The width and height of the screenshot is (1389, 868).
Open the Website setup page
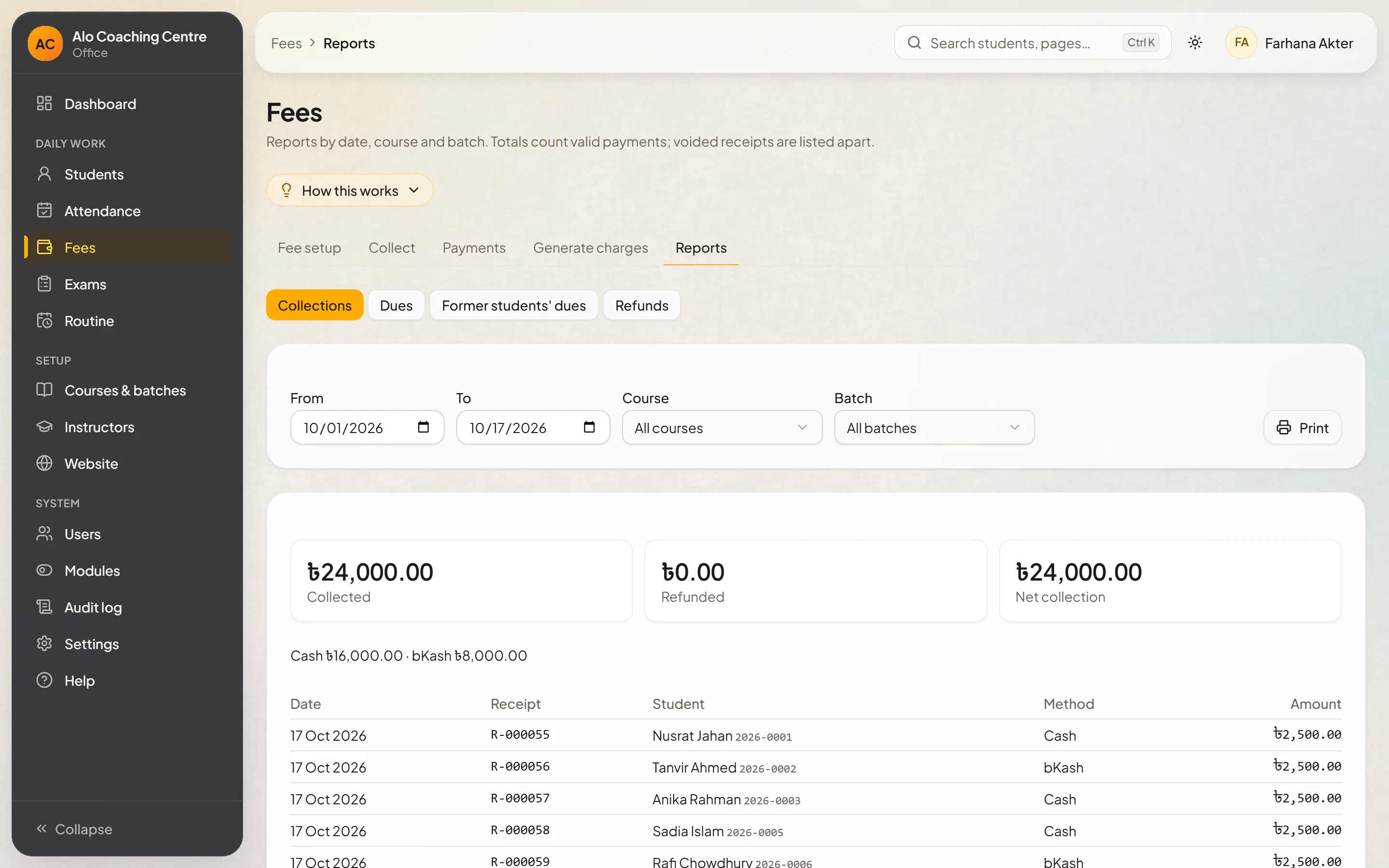[x=127, y=463]
